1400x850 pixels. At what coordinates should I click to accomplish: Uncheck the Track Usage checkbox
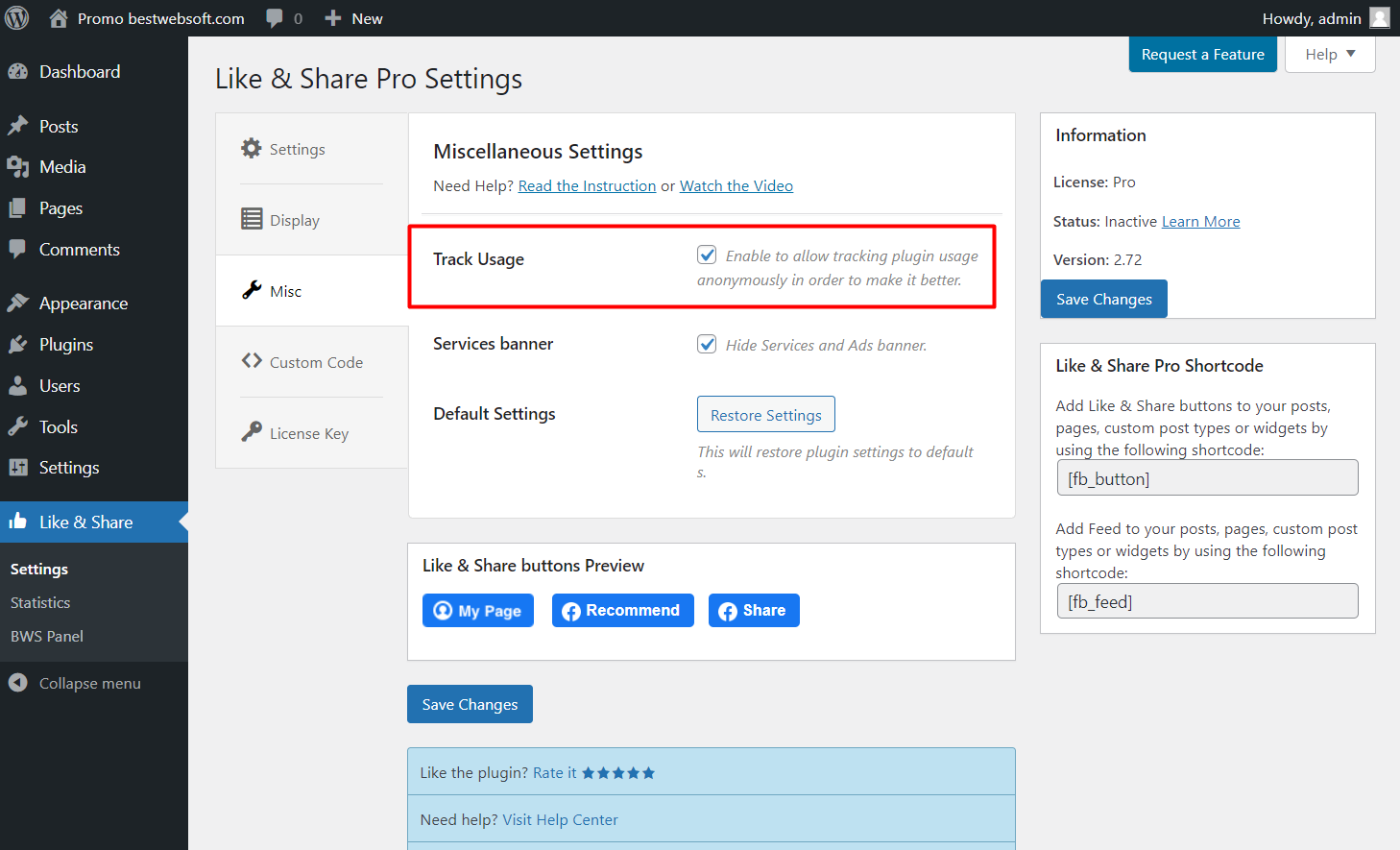pyautogui.click(x=707, y=255)
